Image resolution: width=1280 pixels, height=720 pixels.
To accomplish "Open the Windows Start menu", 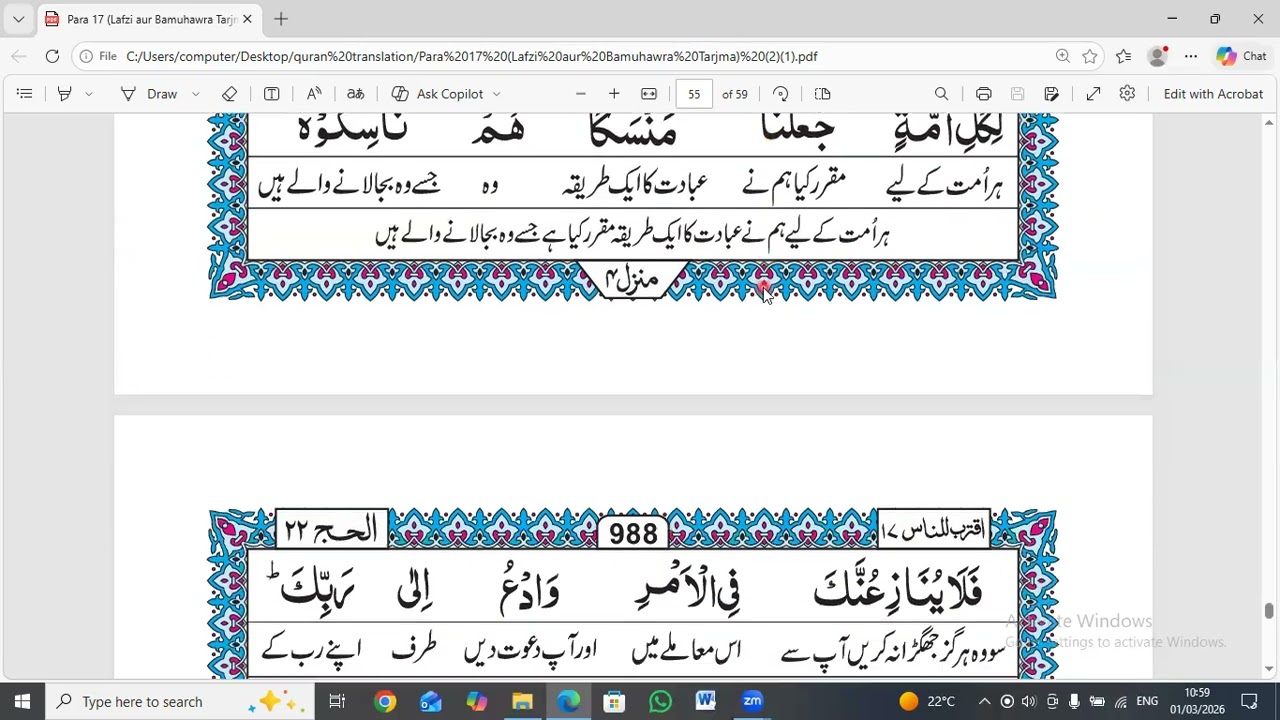I will coord(22,702).
